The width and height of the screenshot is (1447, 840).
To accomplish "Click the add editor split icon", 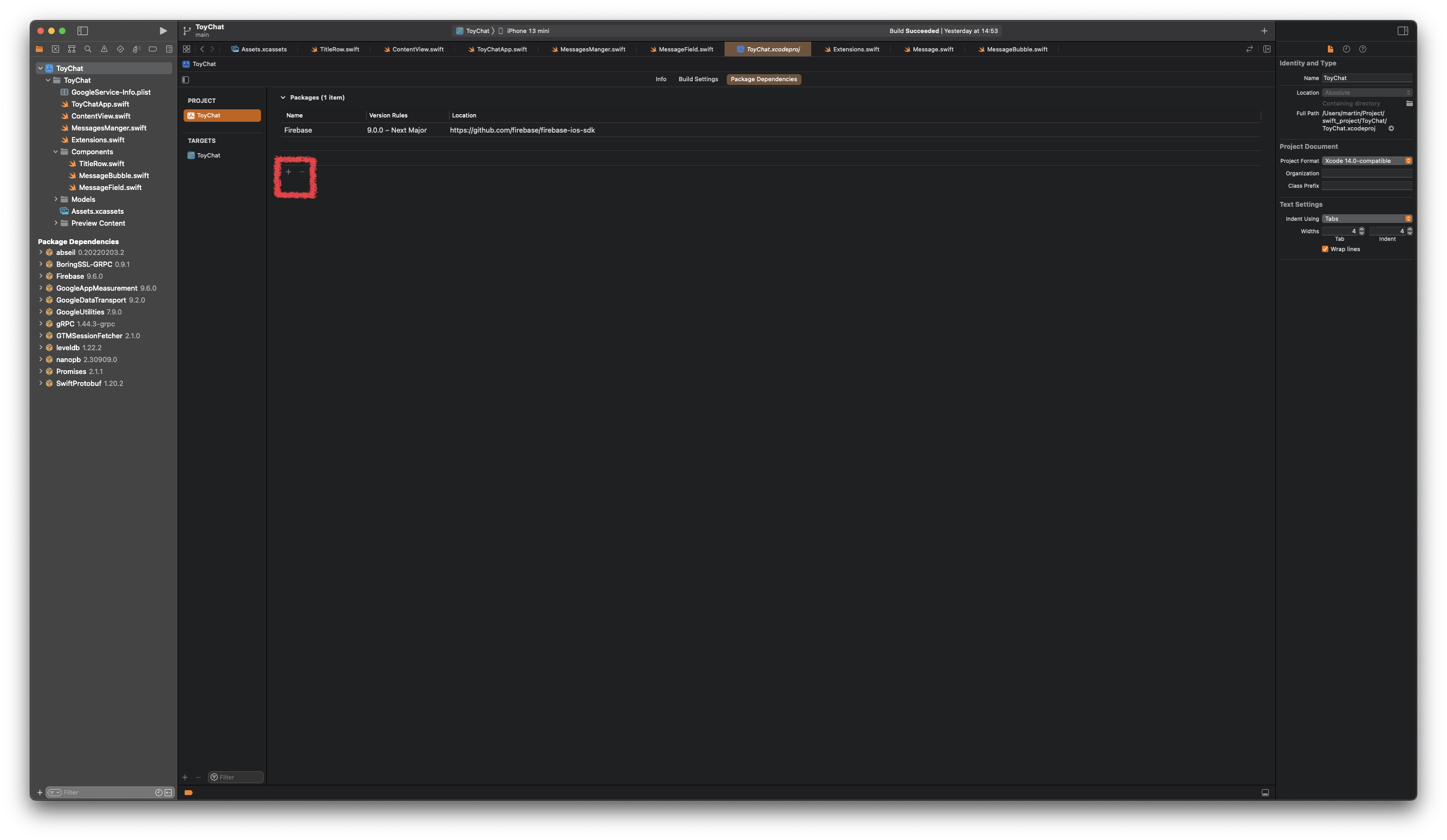I will point(1266,49).
